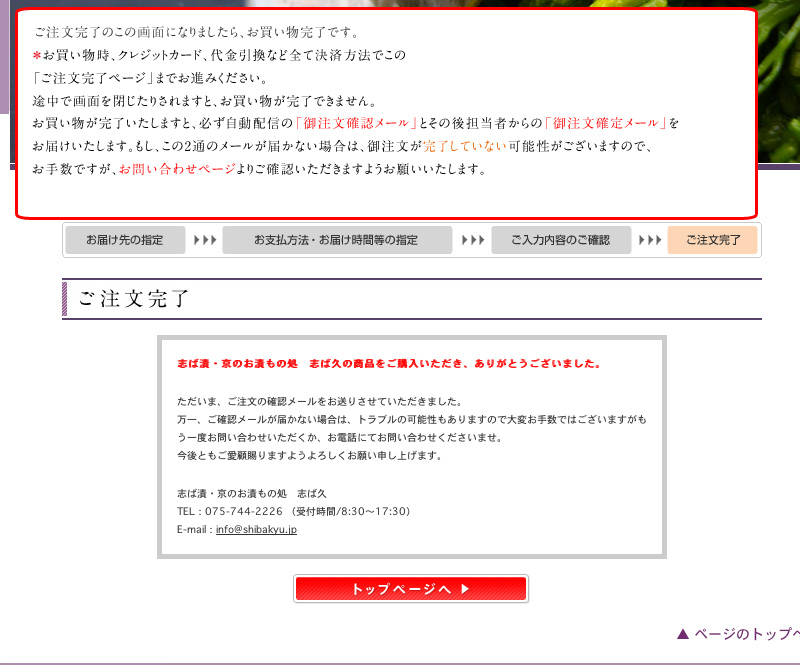Click the arrows after お届け先の指定 step
Viewport: 800px width, 665px height.
tap(204, 239)
